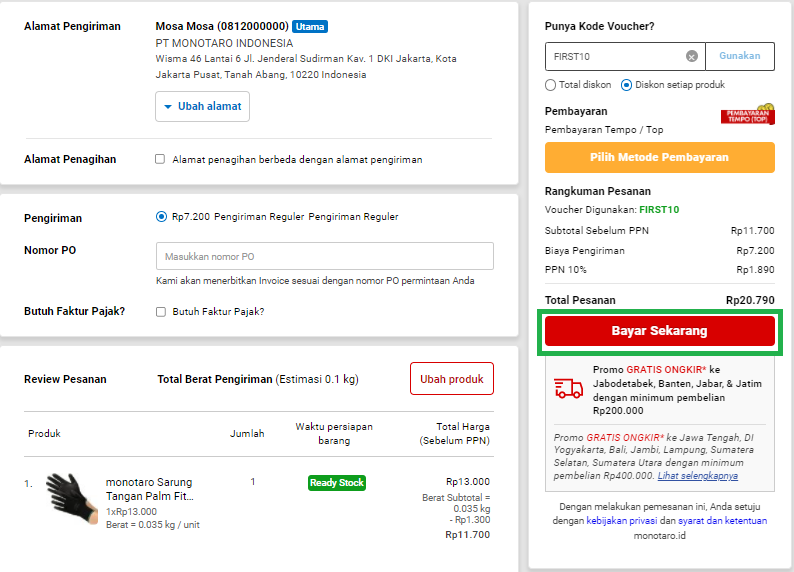794x572 pixels.
Task: Open the black glove product thumbnail
Action: click(71, 498)
